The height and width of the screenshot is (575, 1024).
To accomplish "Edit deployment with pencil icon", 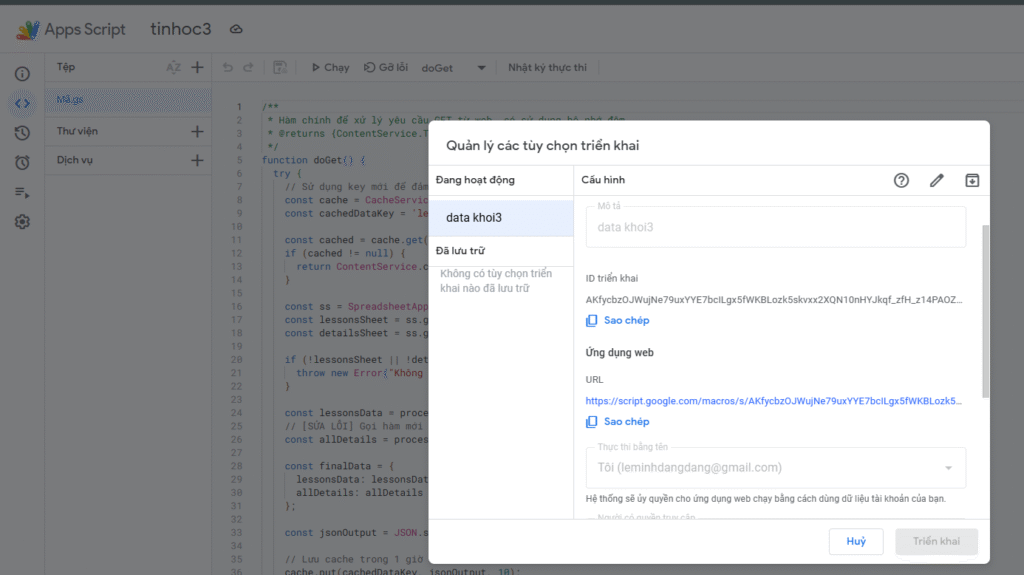I will pos(936,180).
